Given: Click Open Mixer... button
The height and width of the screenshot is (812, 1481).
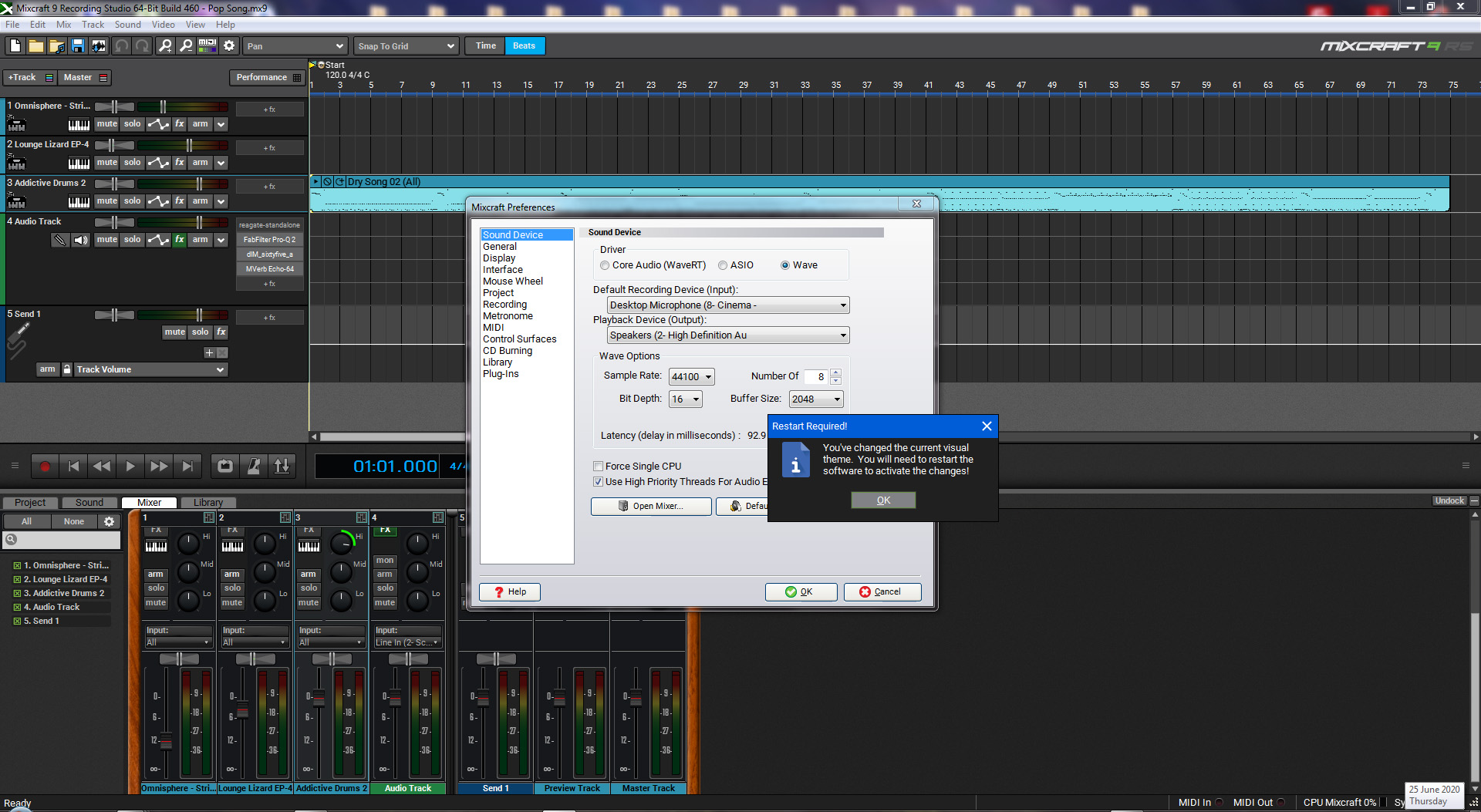Looking at the screenshot, I should click(651, 507).
